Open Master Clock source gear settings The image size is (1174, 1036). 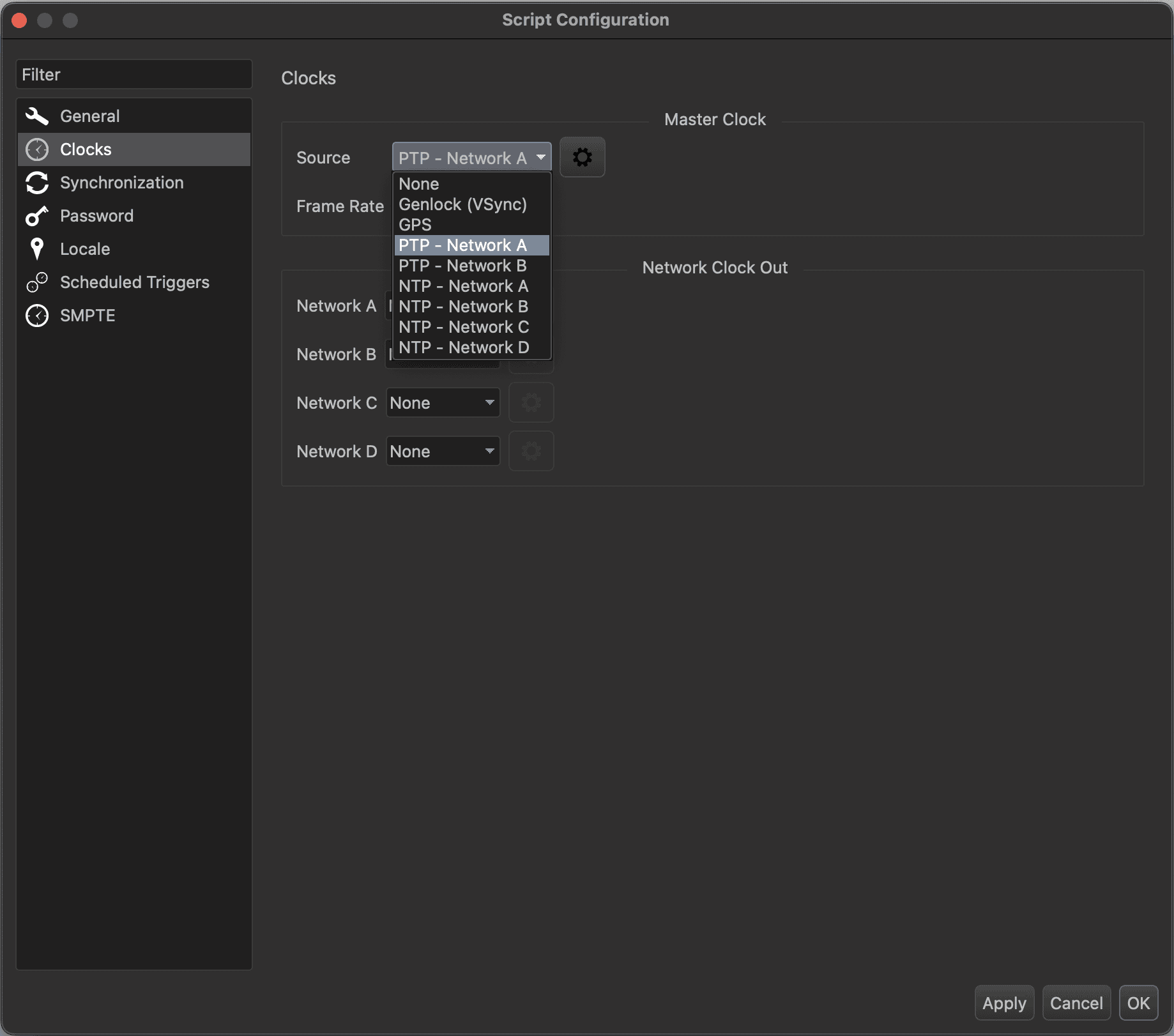(x=582, y=157)
